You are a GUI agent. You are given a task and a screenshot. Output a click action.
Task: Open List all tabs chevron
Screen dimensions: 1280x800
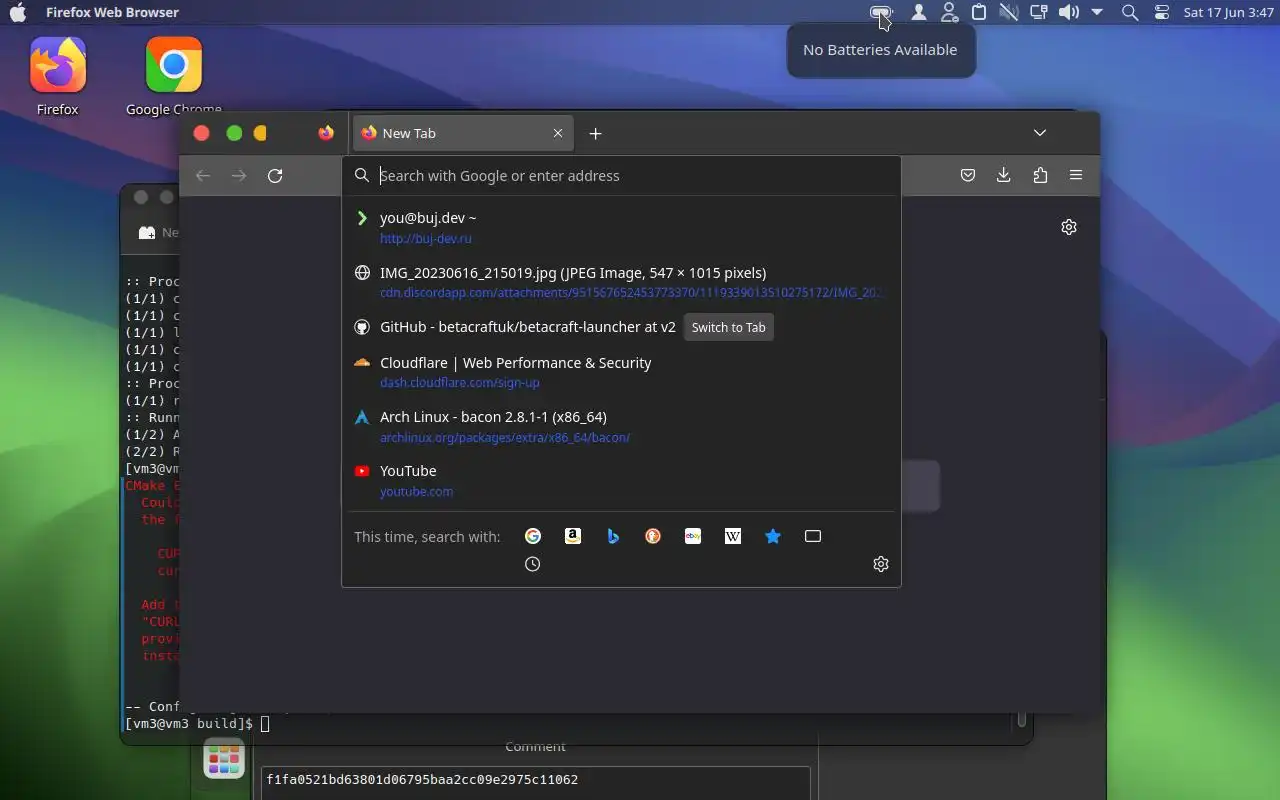tap(1040, 133)
